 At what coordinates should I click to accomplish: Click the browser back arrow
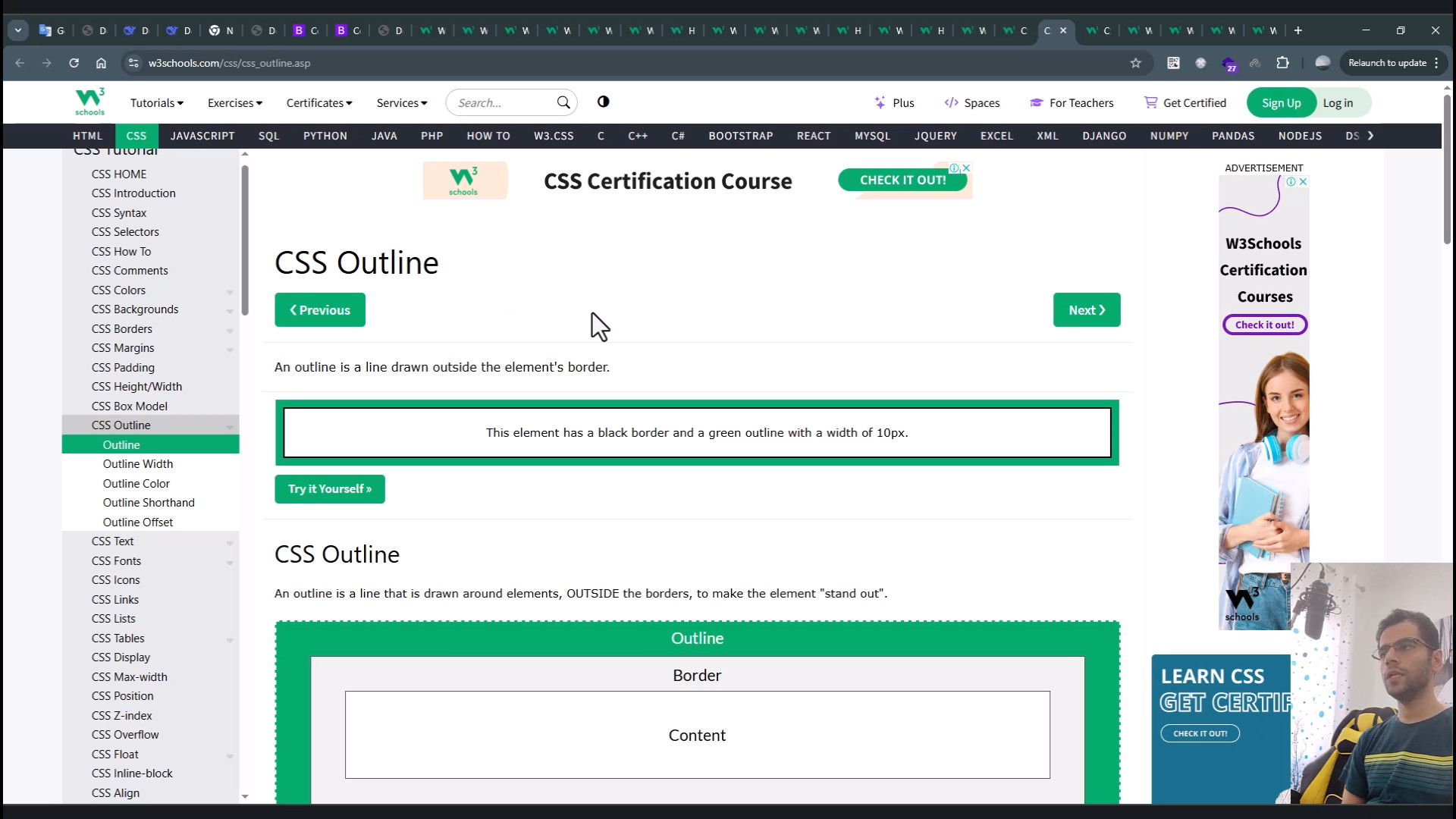(19, 63)
